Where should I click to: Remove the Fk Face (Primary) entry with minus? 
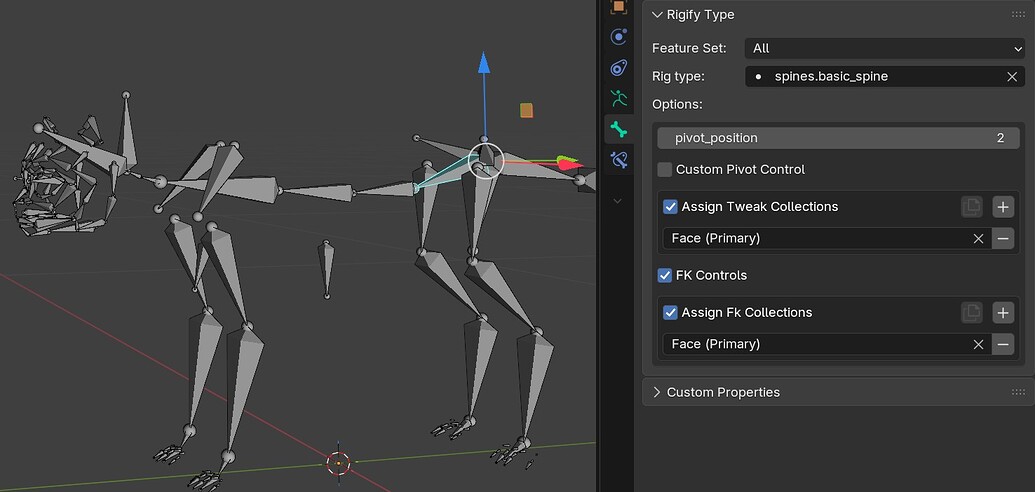[x=1003, y=344]
